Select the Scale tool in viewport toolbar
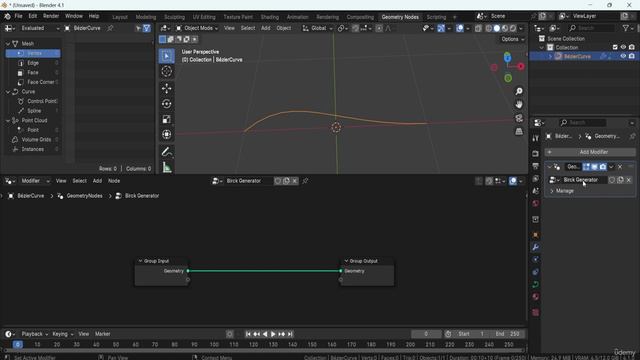The height and width of the screenshot is (360, 640). point(167,119)
